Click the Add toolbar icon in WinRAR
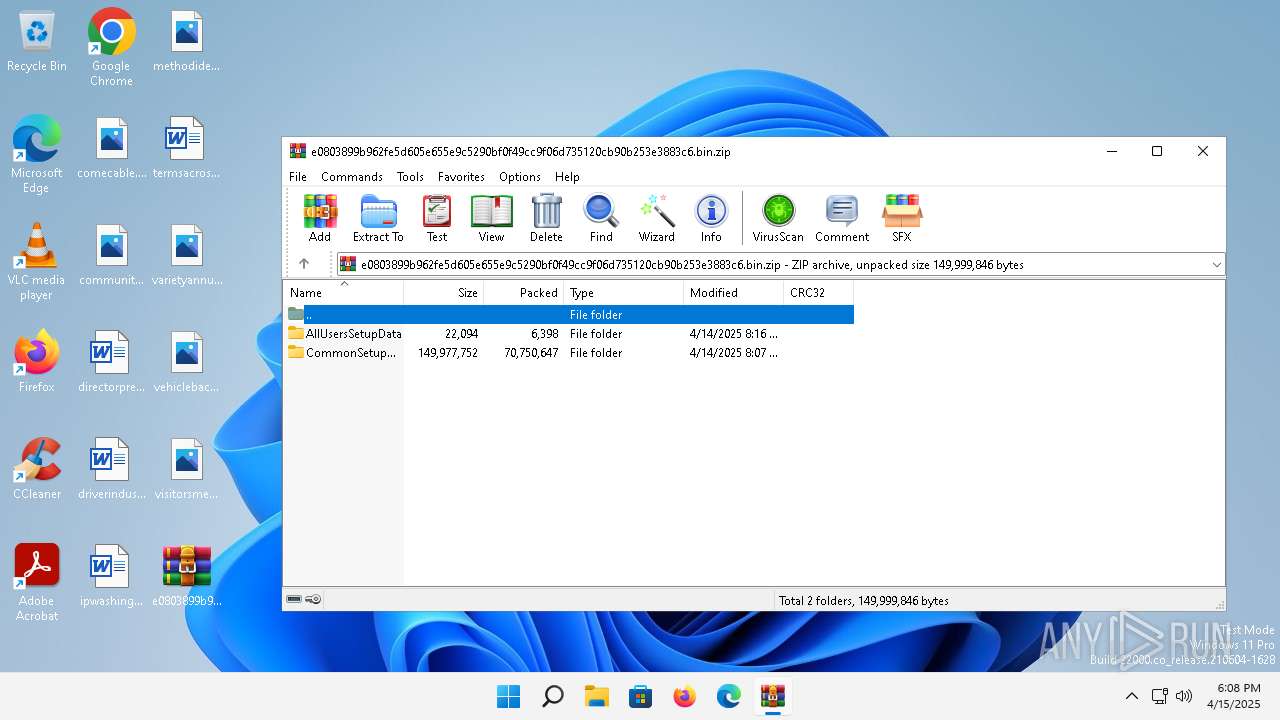This screenshot has width=1280, height=720. click(320, 218)
